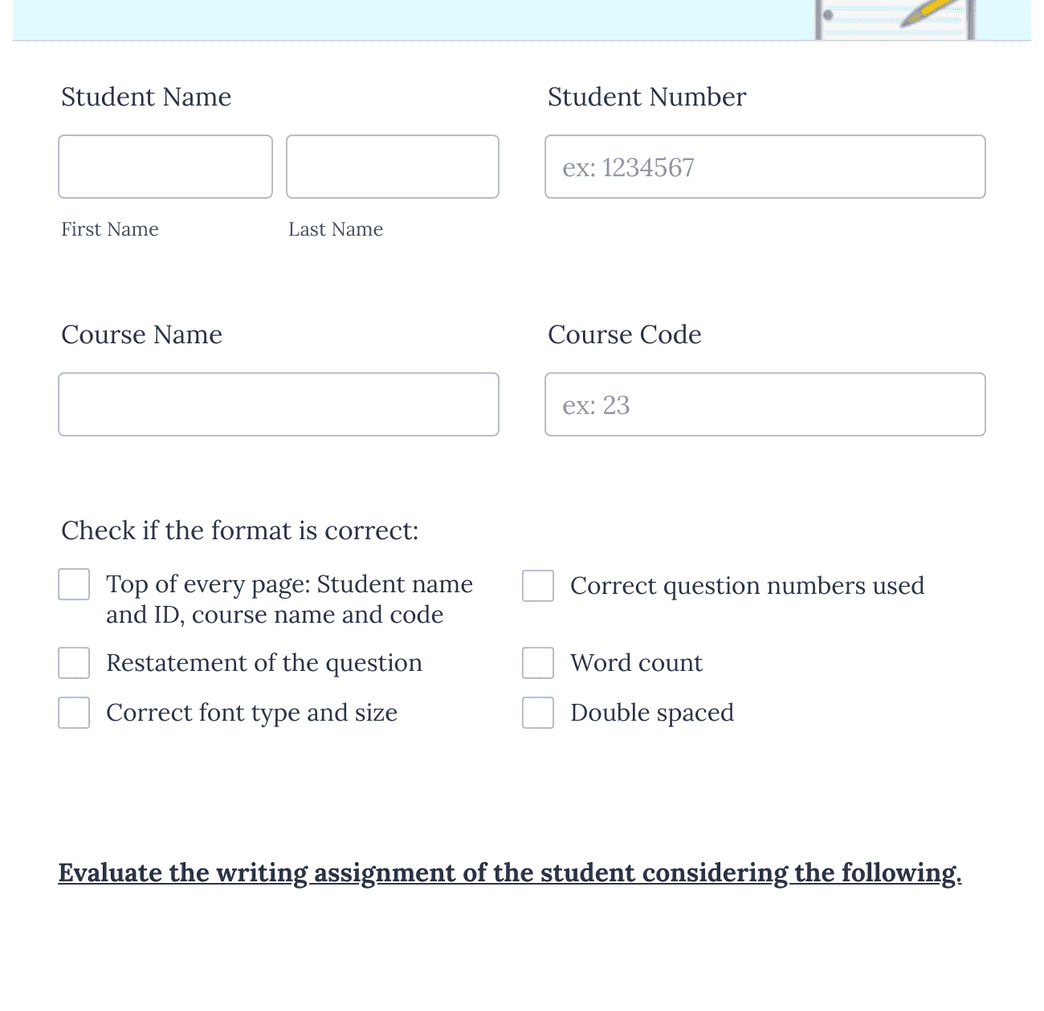Viewport: 1044px width, 1011px height.
Task: Click the 'First Name' helper text
Action: coord(110,229)
